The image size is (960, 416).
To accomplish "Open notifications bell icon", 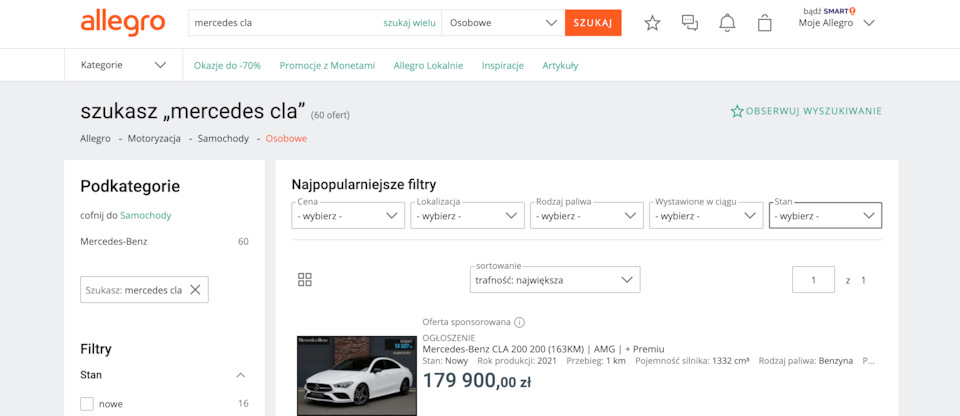I will click(x=727, y=23).
